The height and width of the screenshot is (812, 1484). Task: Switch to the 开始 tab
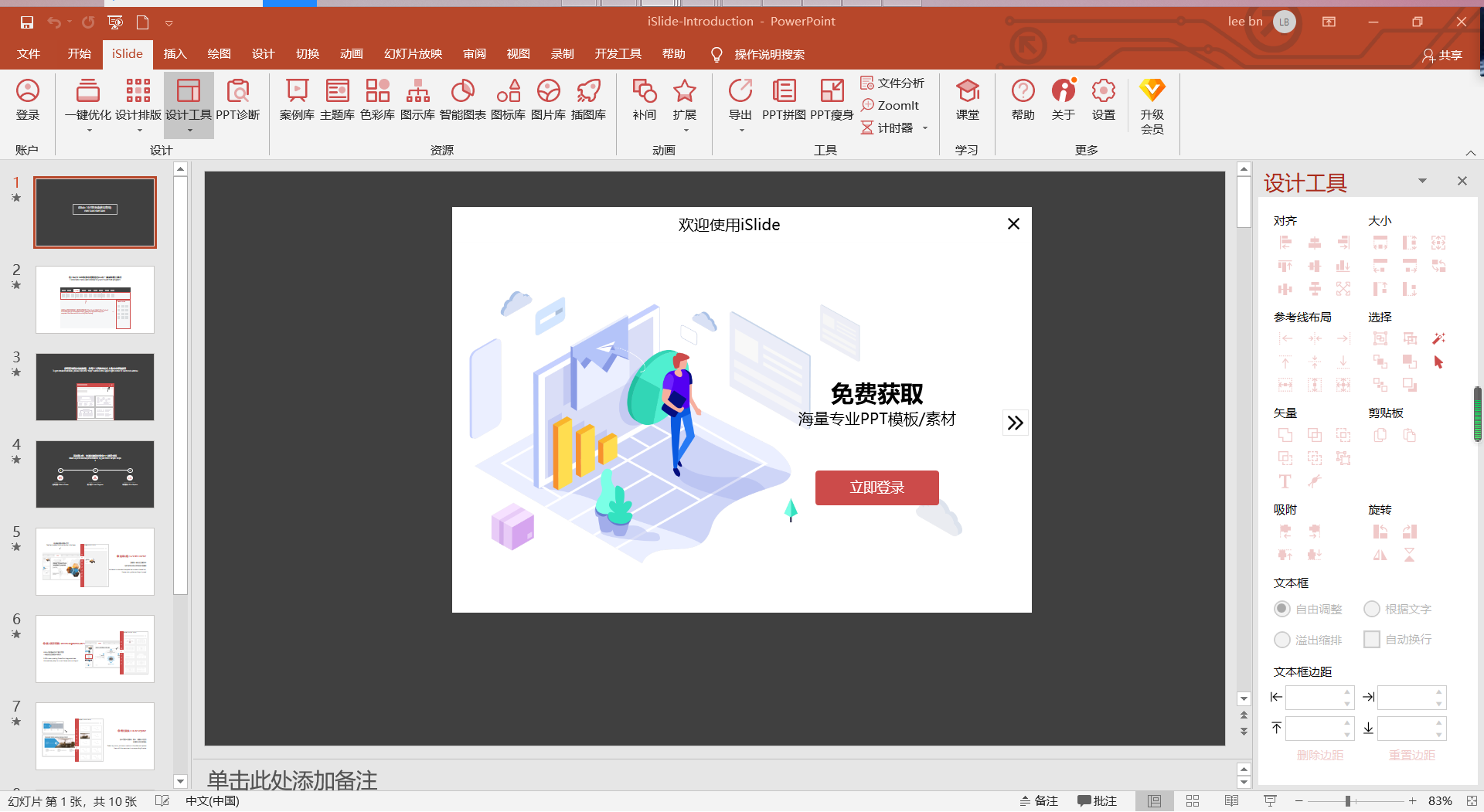[80, 54]
